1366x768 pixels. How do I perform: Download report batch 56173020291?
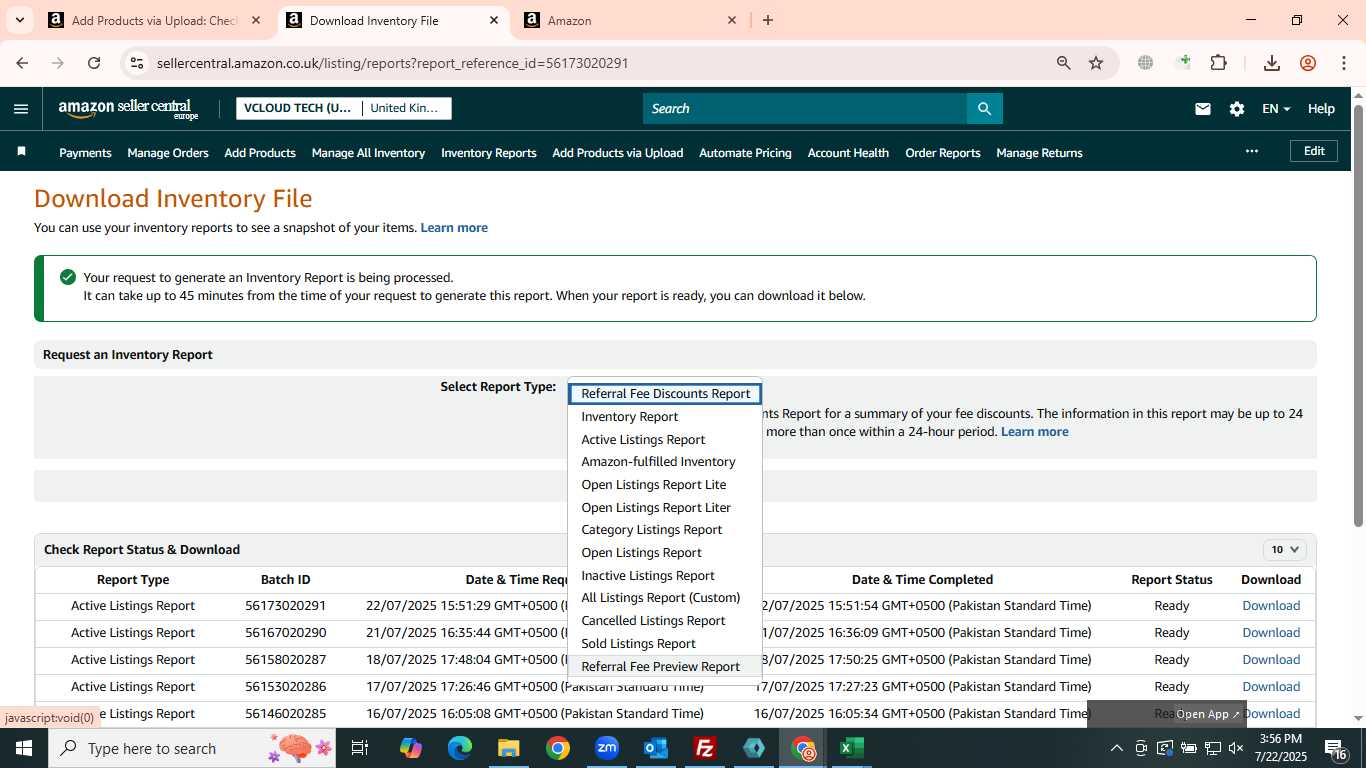[1271, 606]
